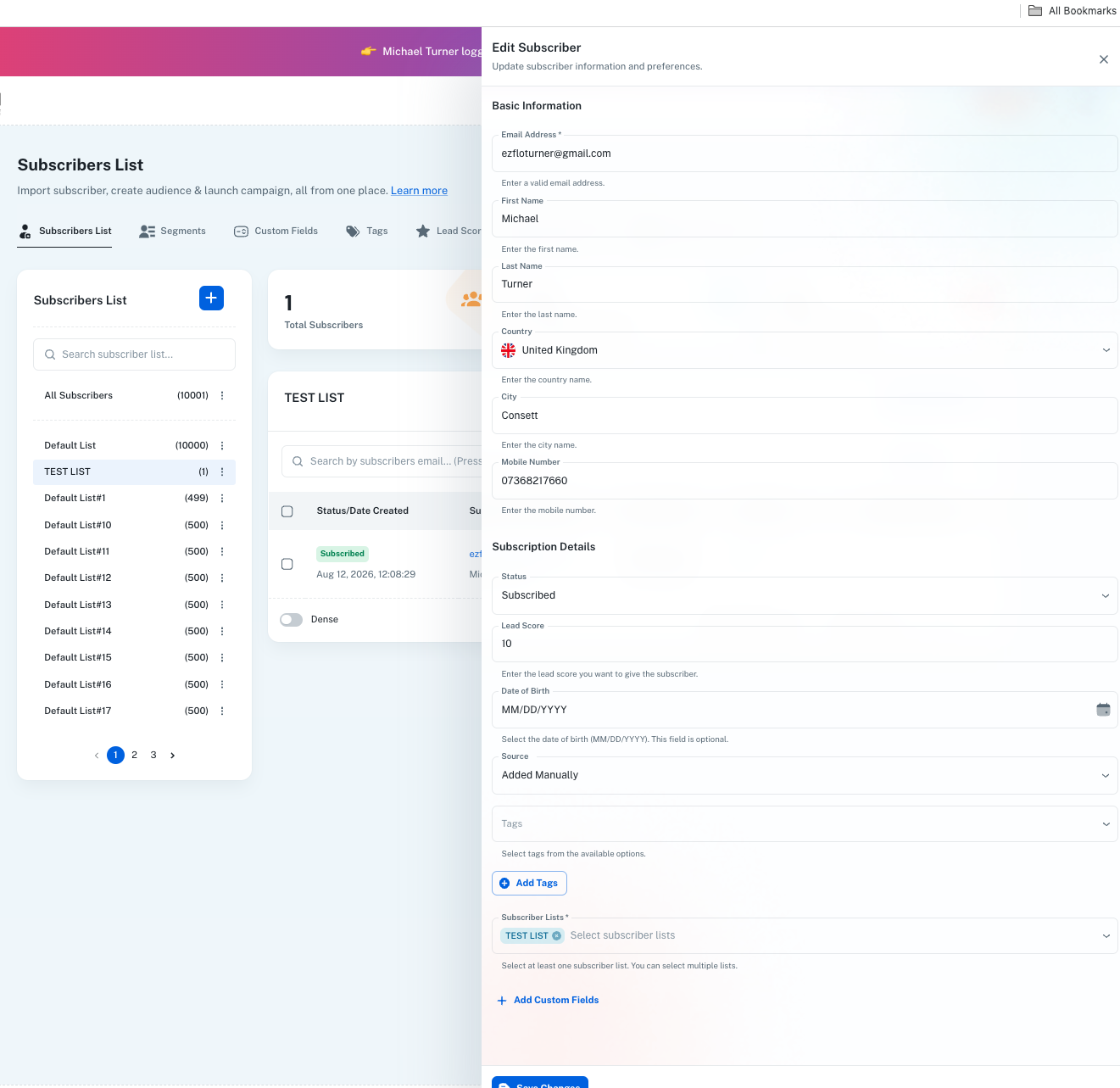The width and height of the screenshot is (1120, 1088).
Task: Open the three-dot menu for Default List#13
Action: [x=222, y=605]
